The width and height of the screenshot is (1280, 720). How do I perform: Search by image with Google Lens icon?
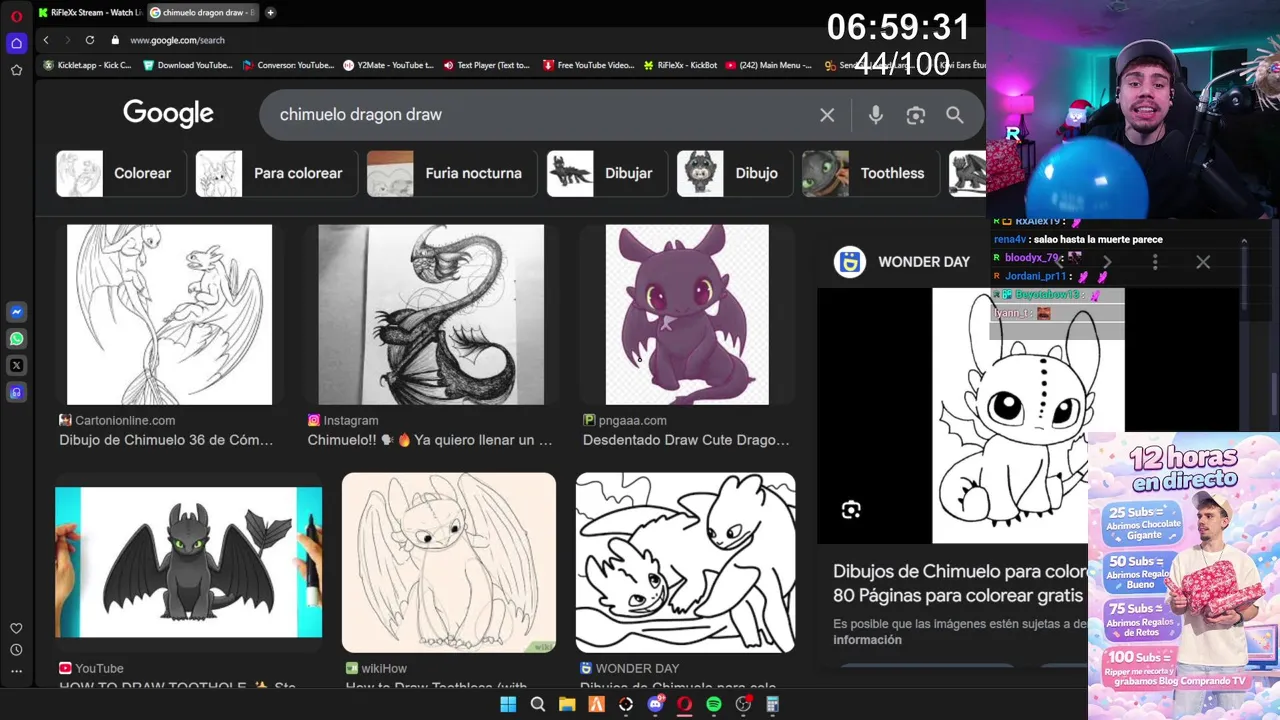pos(915,115)
